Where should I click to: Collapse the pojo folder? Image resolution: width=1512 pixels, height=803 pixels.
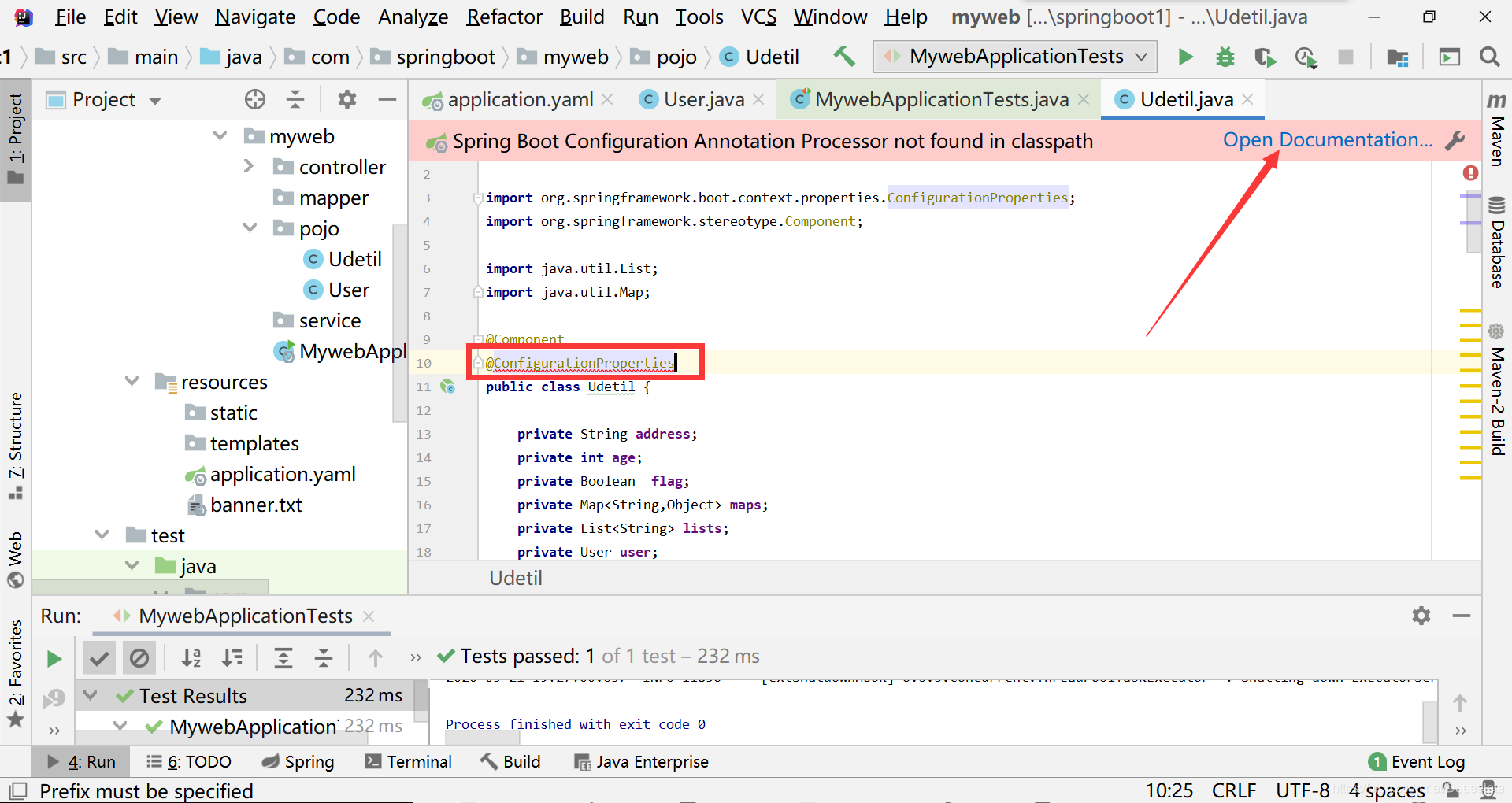coord(250,228)
